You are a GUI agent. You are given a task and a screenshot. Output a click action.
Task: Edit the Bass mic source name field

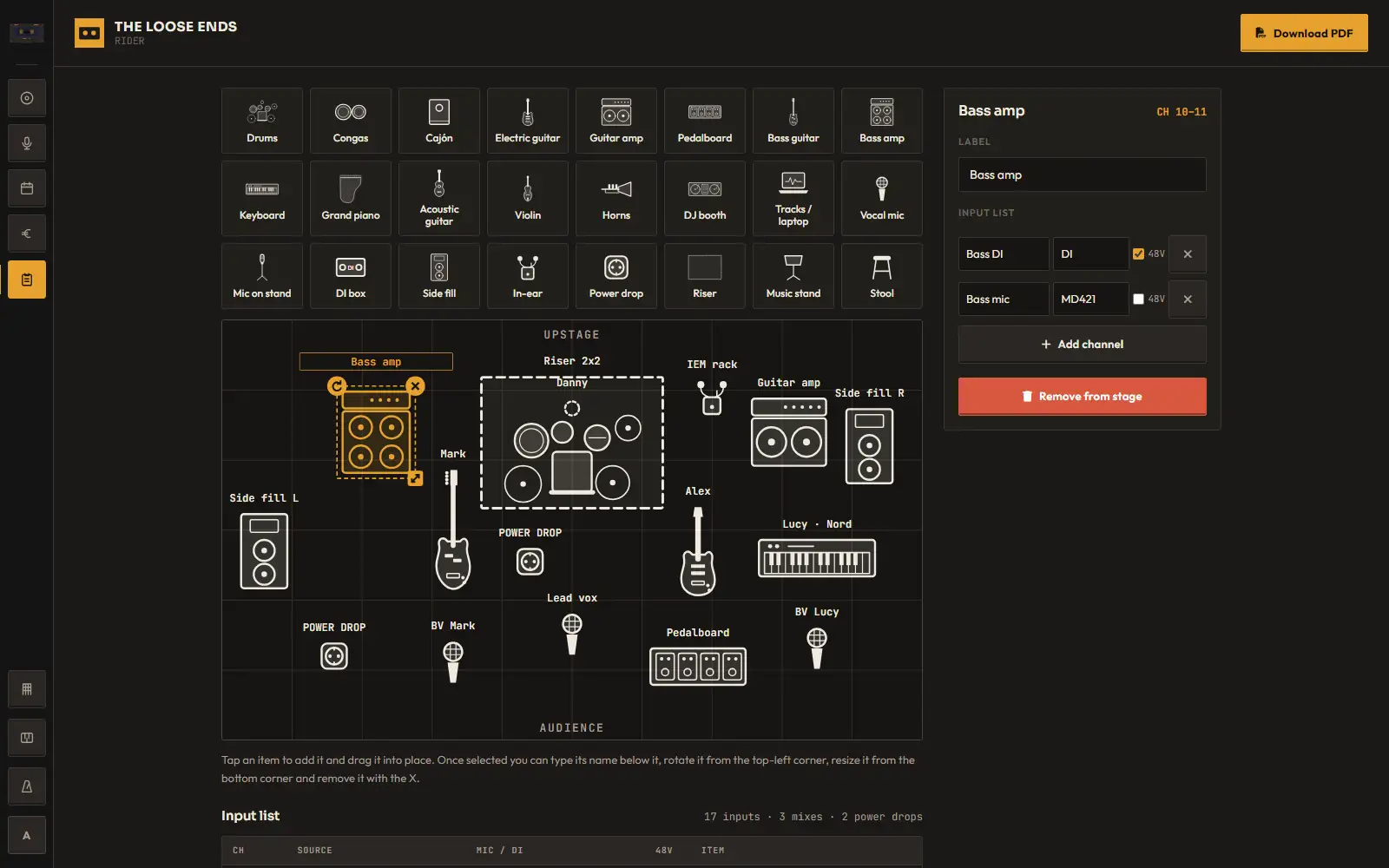[1004, 299]
